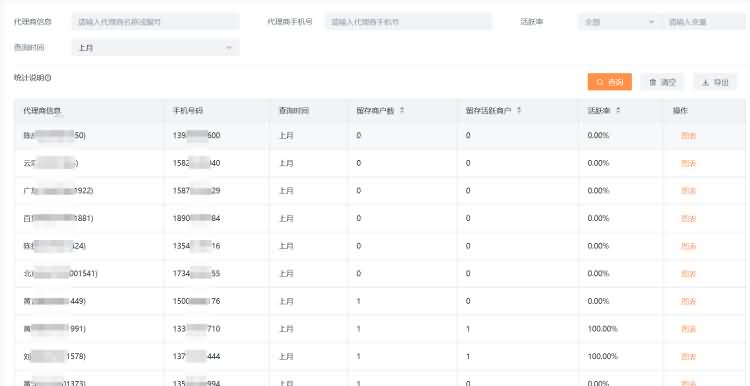750x386 pixels.
Task: Click the 代理商手机号 input field
Action: point(408,22)
